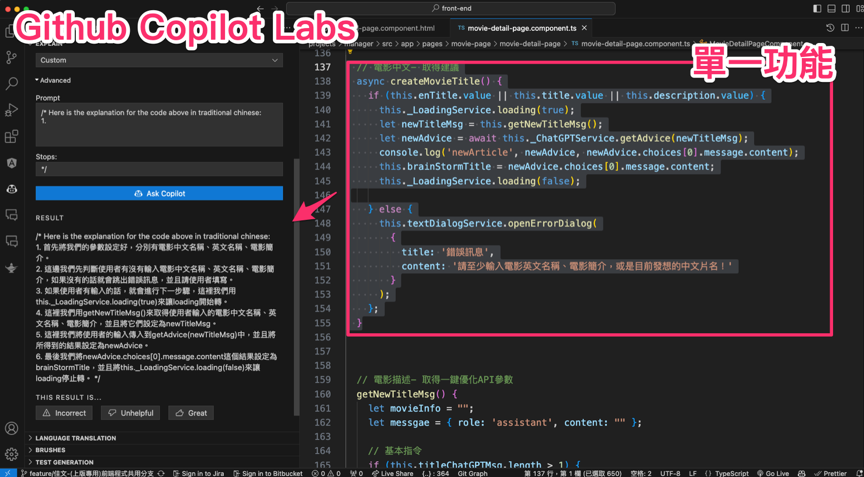This screenshot has height=477, width=864.
Task: Click the Ask Copilot button
Action: 159,193
